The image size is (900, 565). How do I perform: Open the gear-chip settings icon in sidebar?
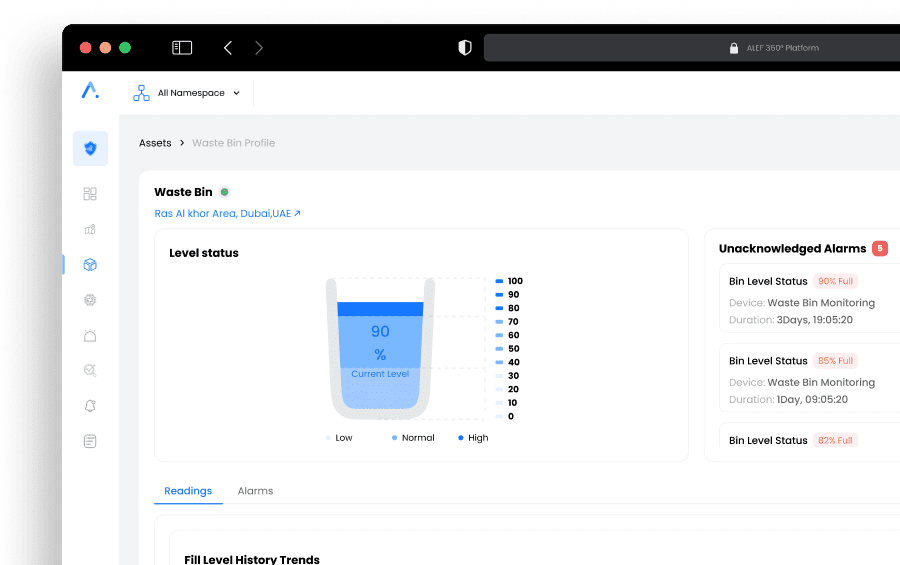coord(90,300)
